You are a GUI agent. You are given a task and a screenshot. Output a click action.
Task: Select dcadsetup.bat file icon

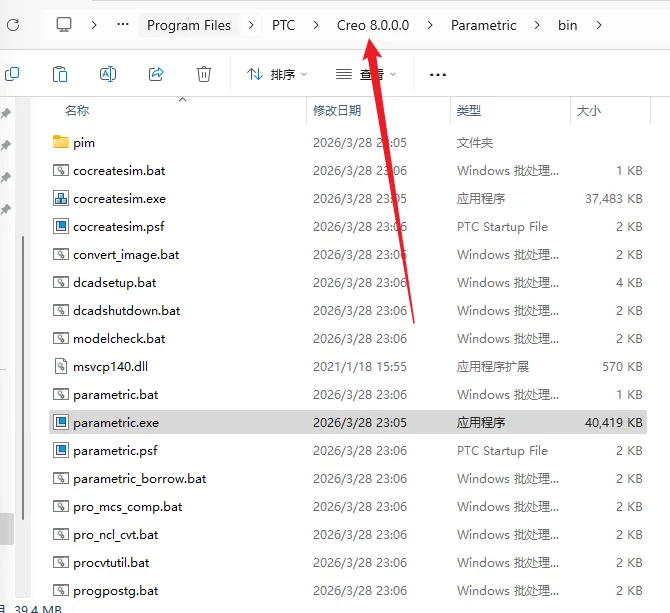point(61,282)
